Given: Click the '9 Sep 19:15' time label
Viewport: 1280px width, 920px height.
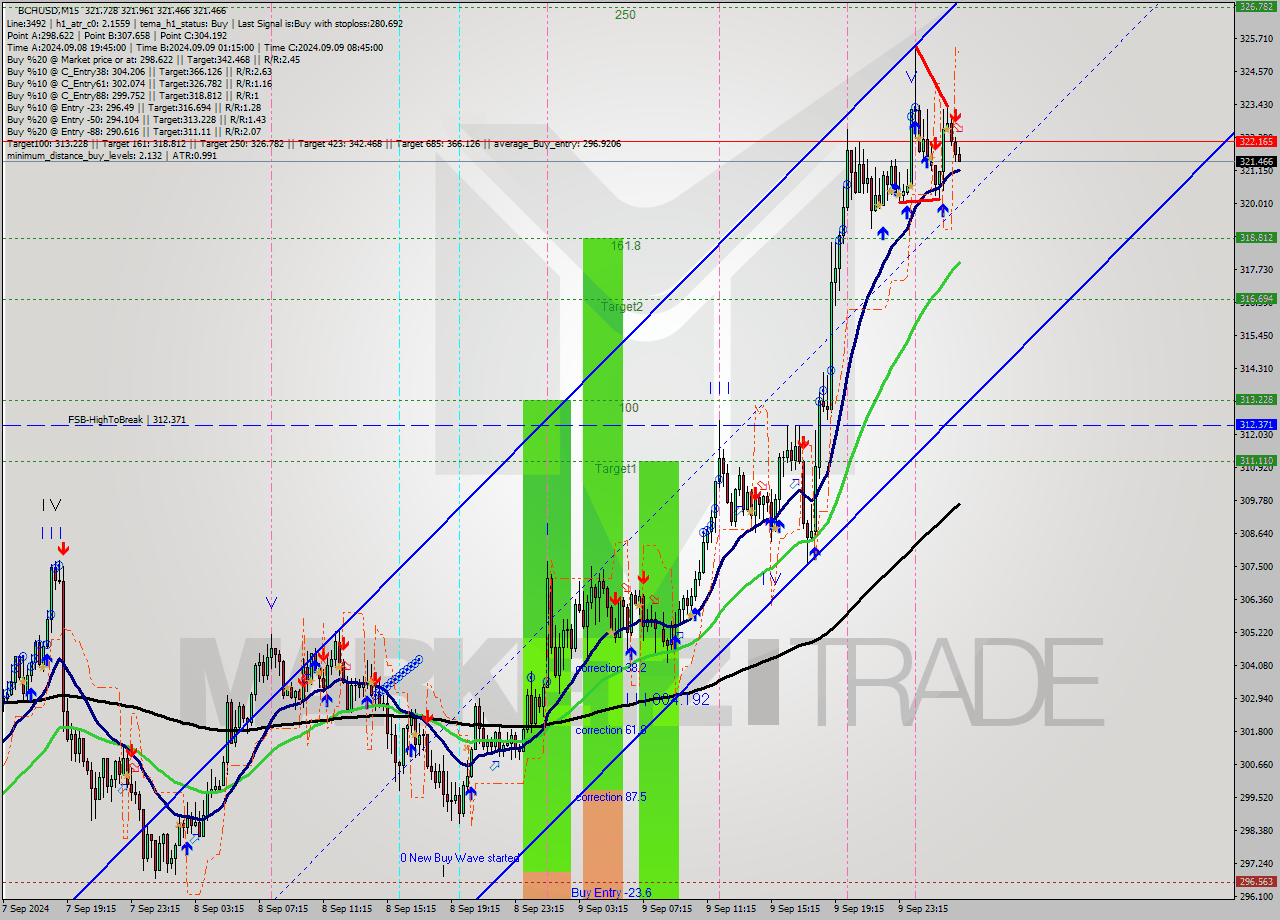Looking at the screenshot, I should (860, 910).
